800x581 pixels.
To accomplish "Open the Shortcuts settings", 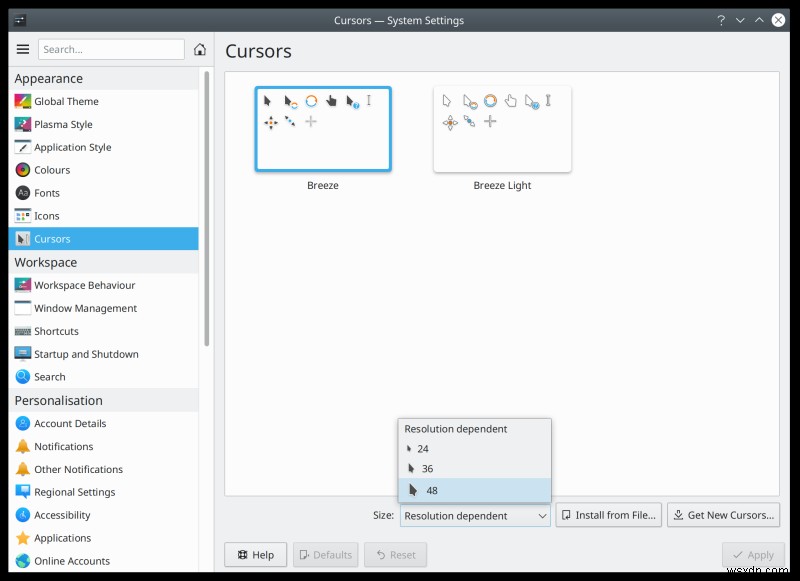I will [x=104, y=331].
